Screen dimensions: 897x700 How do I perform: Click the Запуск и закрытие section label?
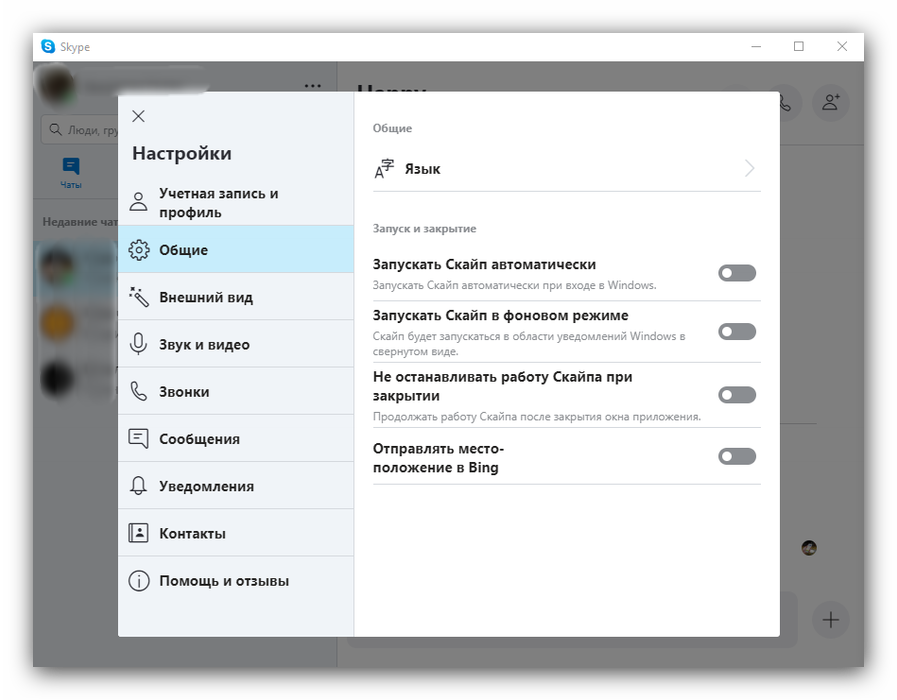(424, 228)
